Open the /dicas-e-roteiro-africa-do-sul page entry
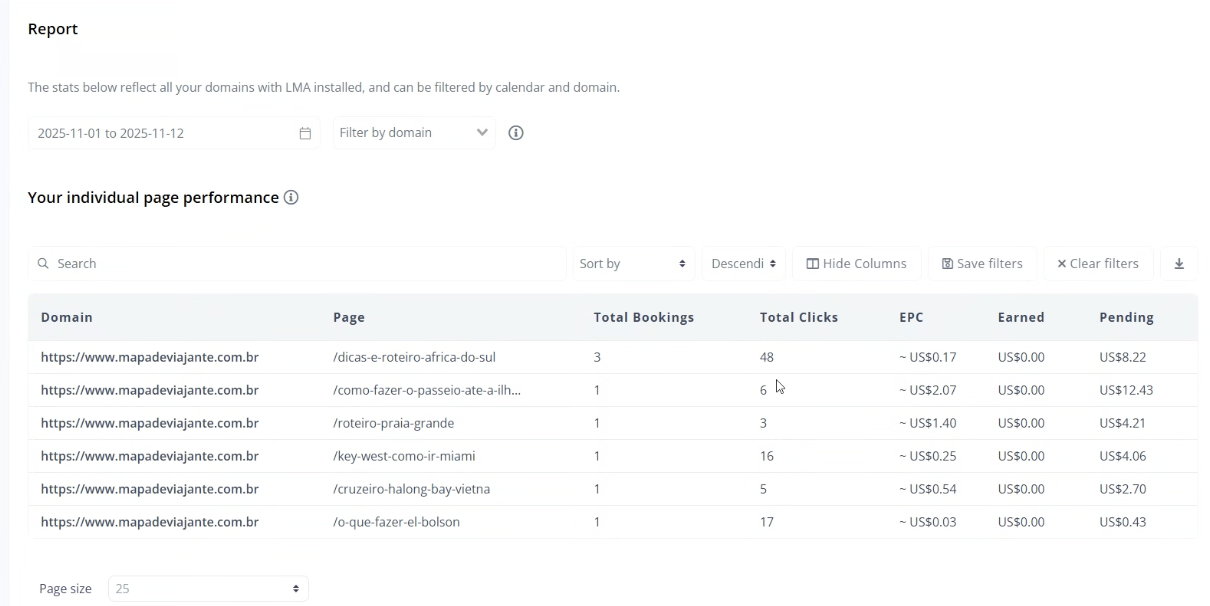This screenshot has height=606, width=1210. click(414, 357)
